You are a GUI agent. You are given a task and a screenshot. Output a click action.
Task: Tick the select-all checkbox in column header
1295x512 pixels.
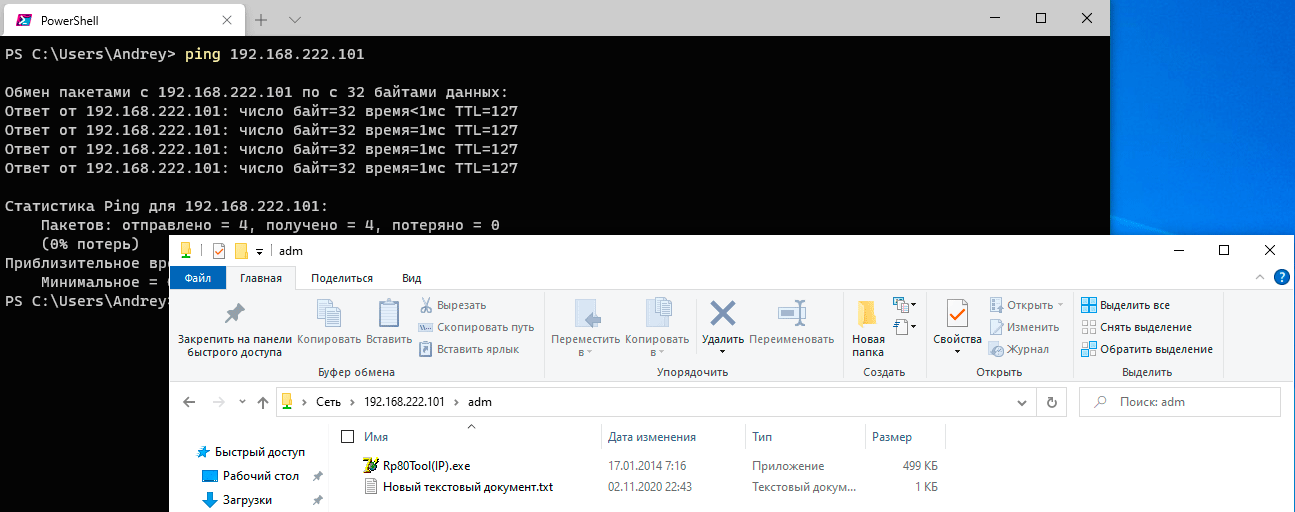(347, 436)
